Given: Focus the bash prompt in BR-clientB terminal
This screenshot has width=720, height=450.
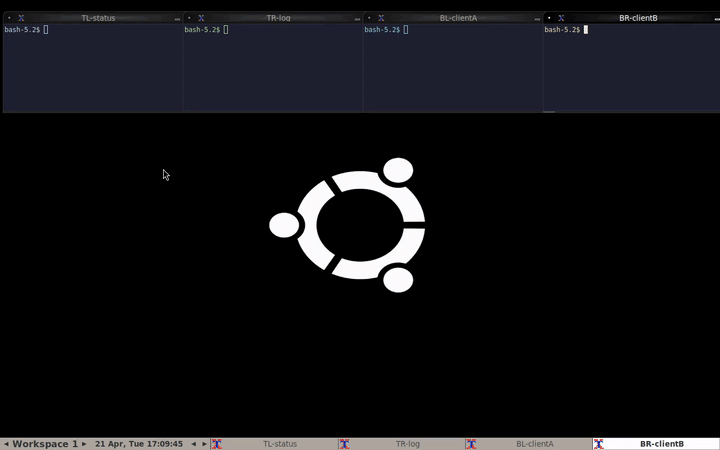Looking at the screenshot, I should (x=562, y=30).
